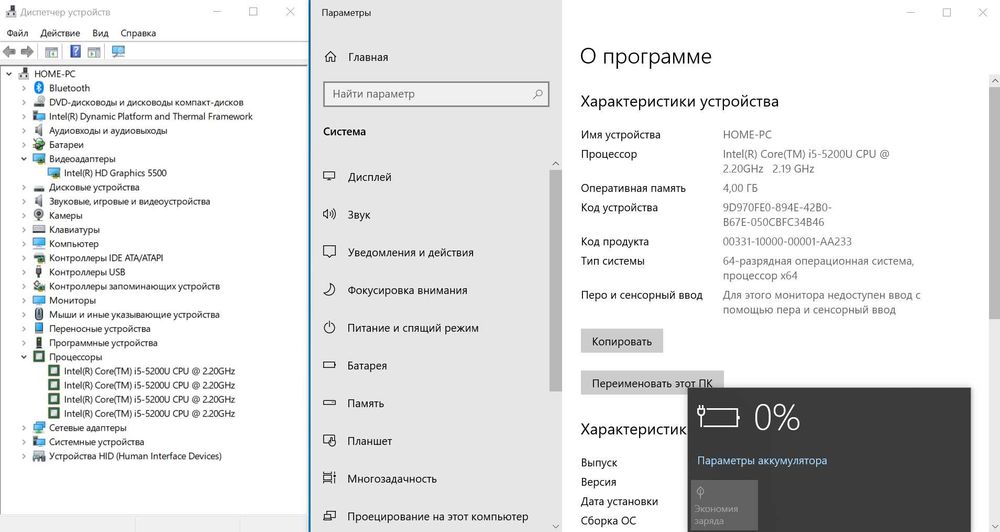Viewport: 1000px width, 532px height.
Task: Click the blue Help icon in Device Manager toolbar
Action: [75, 52]
